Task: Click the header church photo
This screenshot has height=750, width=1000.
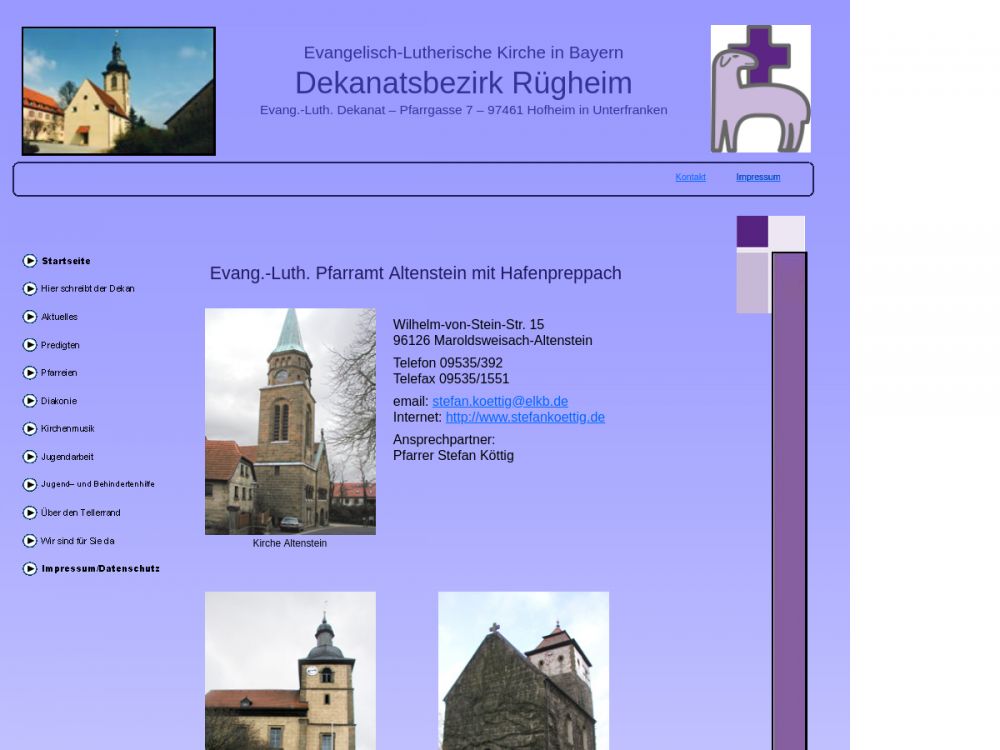Action: click(119, 91)
